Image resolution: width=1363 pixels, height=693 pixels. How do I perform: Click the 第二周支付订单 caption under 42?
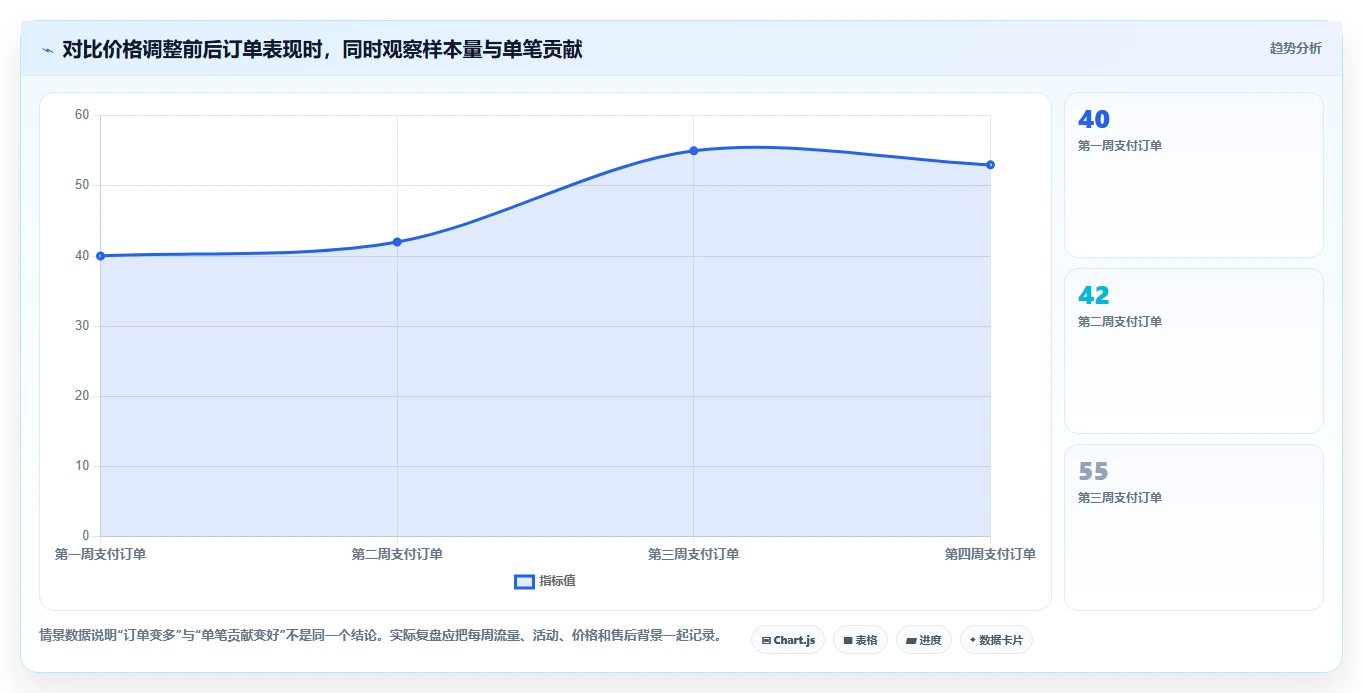pyautogui.click(x=1120, y=322)
